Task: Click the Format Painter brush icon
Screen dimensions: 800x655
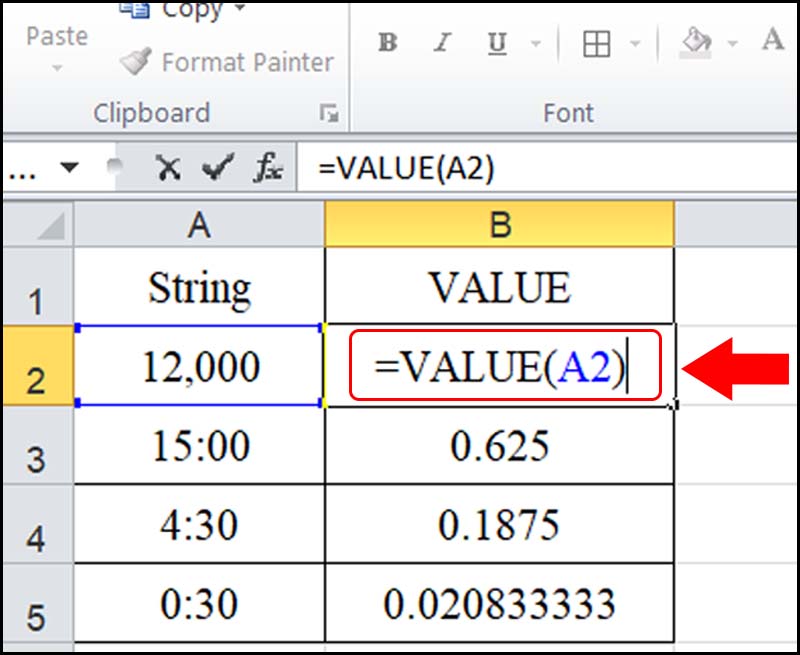Action: tap(136, 62)
